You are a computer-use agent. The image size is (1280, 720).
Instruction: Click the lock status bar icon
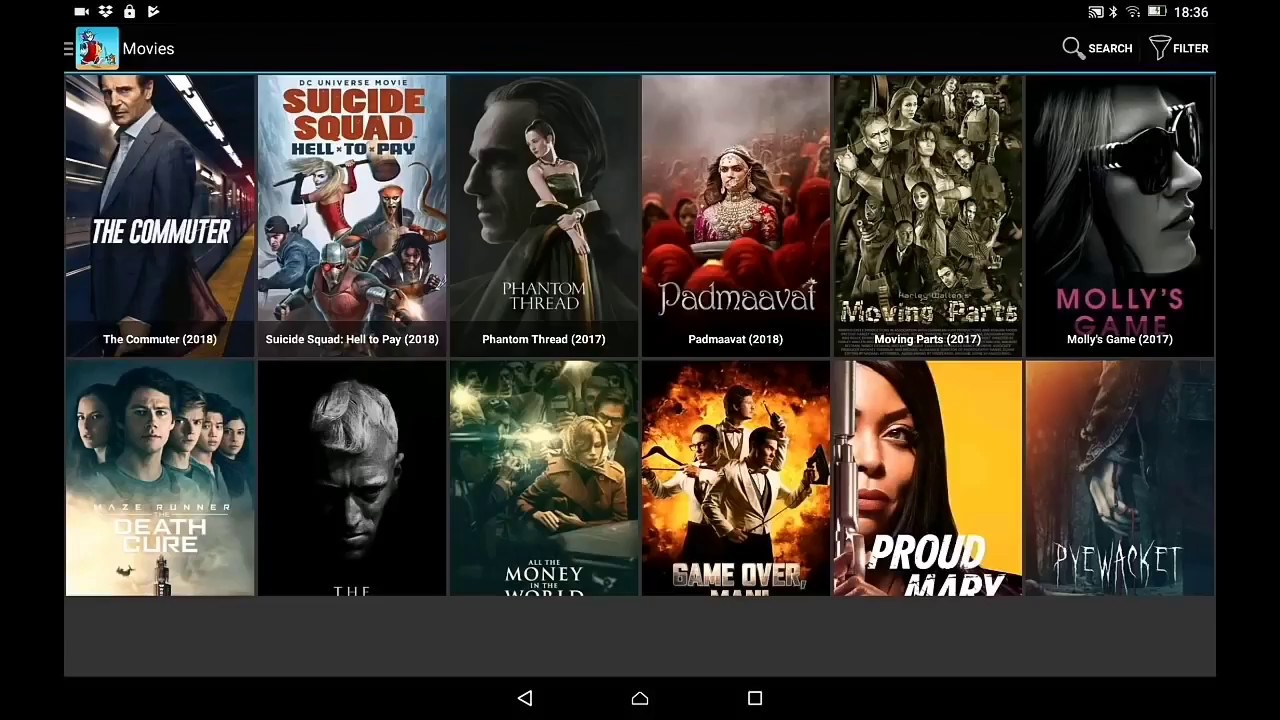point(129,12)
